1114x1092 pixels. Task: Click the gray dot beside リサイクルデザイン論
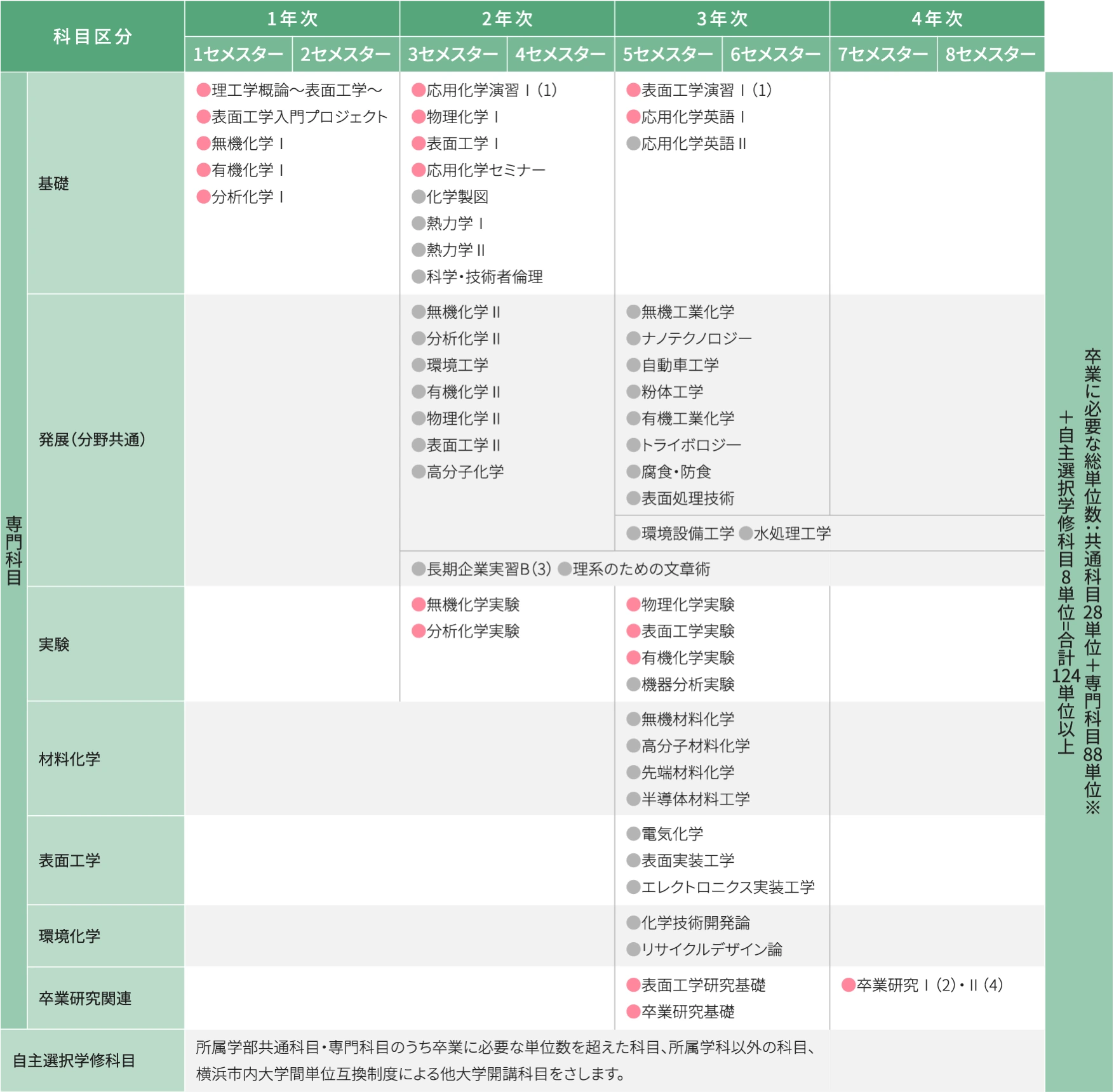coord(633,949)
